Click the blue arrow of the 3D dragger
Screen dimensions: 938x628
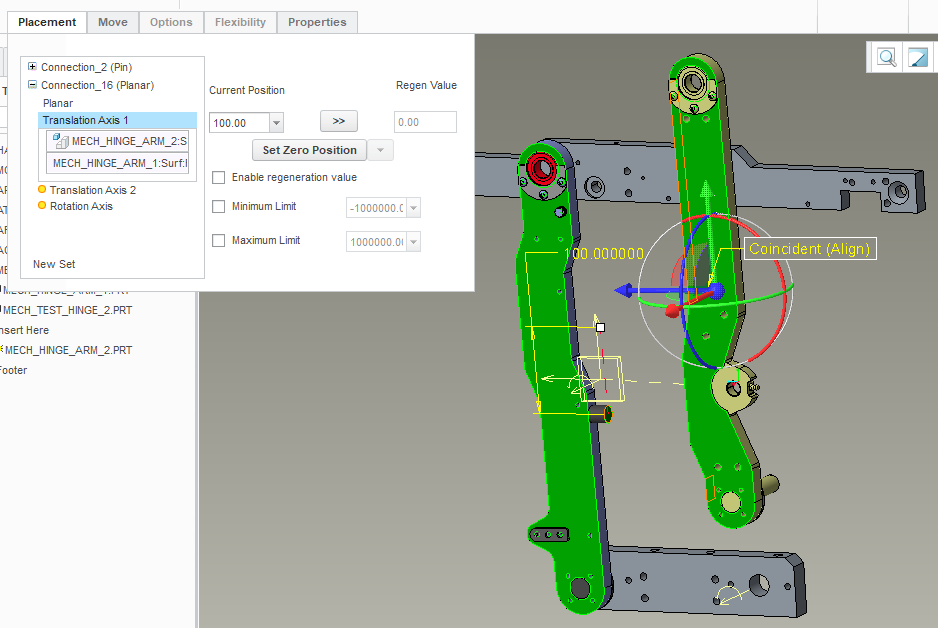coord(624,291)
